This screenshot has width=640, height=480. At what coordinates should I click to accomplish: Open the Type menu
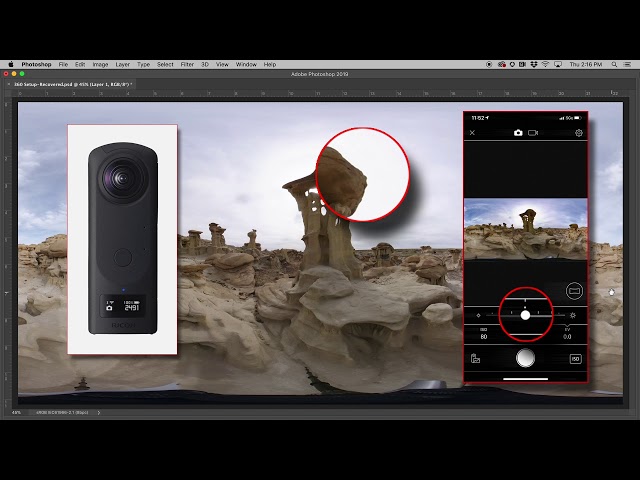pyautogui.click(x=143, y=64)
